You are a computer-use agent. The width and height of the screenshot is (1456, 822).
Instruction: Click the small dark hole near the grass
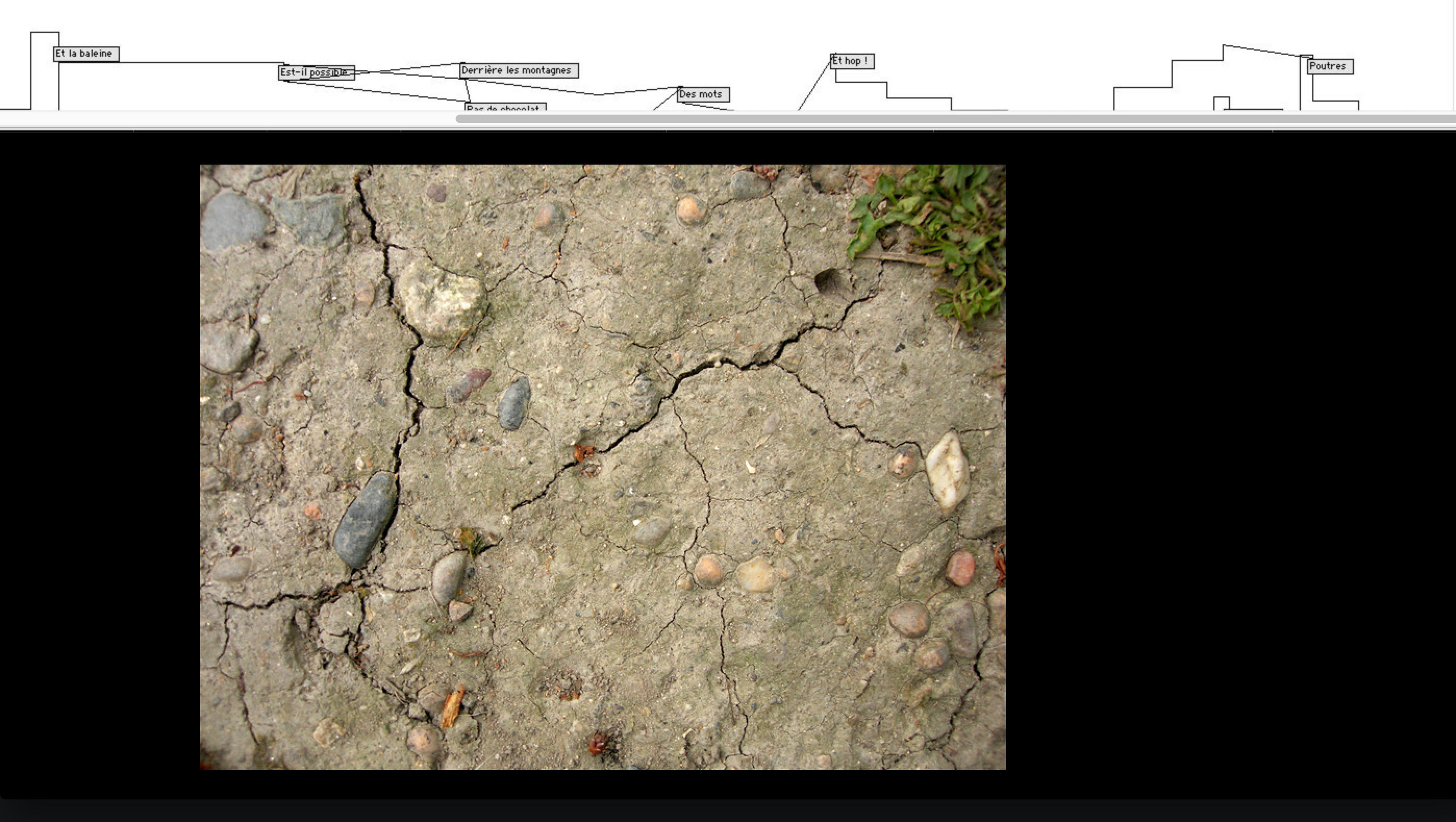click(826, 279)
